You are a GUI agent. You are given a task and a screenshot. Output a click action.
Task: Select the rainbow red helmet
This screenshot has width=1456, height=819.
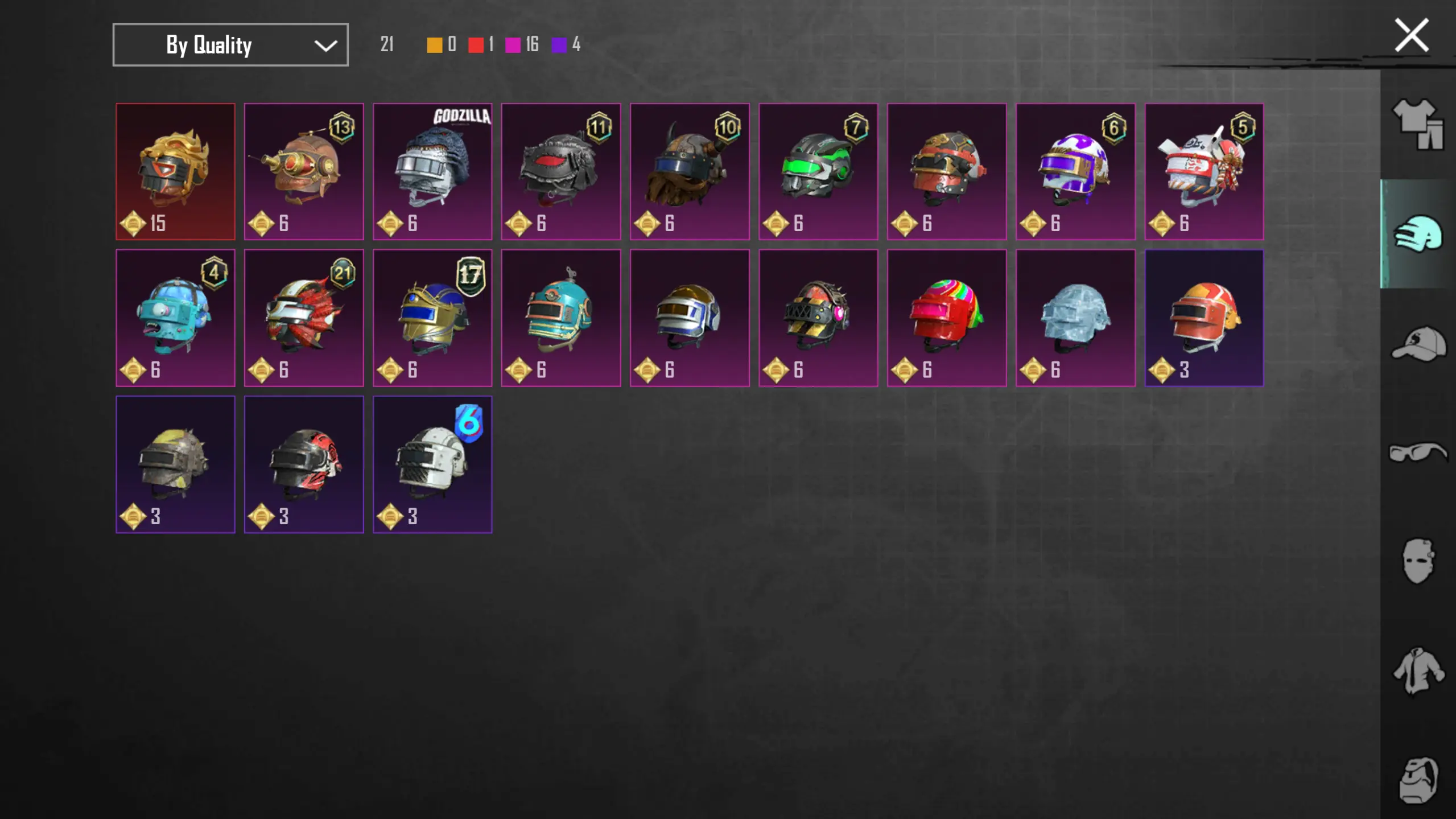[x=947, y=318]
